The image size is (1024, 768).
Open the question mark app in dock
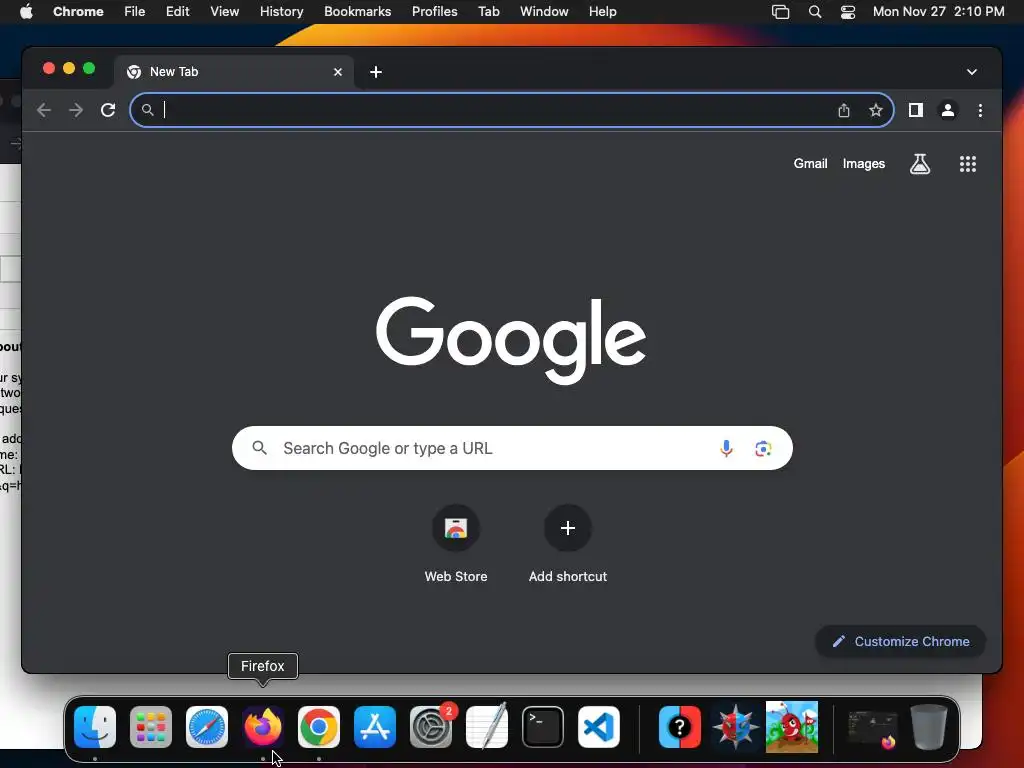coord(680,727)
